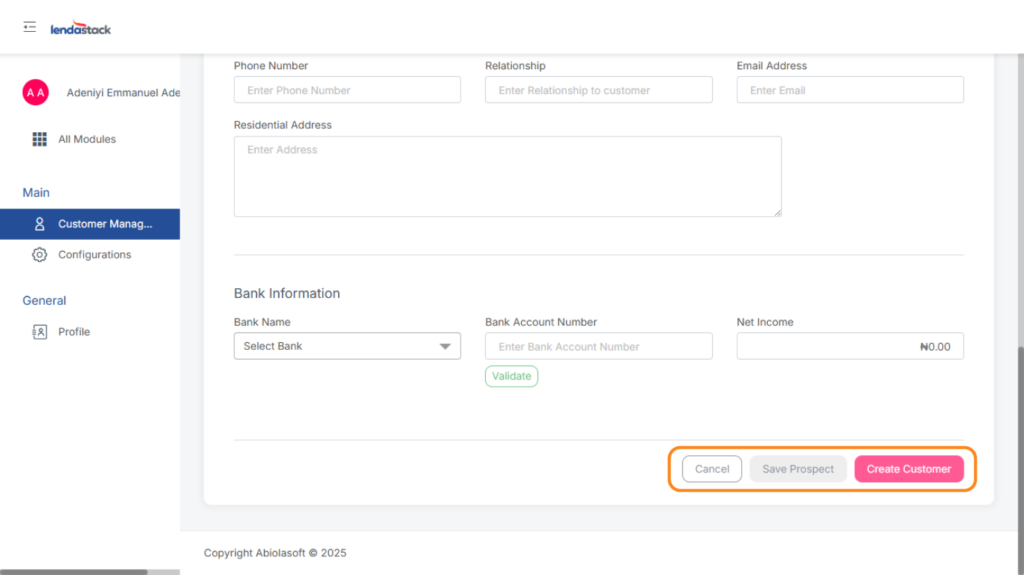Click the Bank Name dropdown arrow
Viewport: 1024px width, 575px height.
coord(445,347)
